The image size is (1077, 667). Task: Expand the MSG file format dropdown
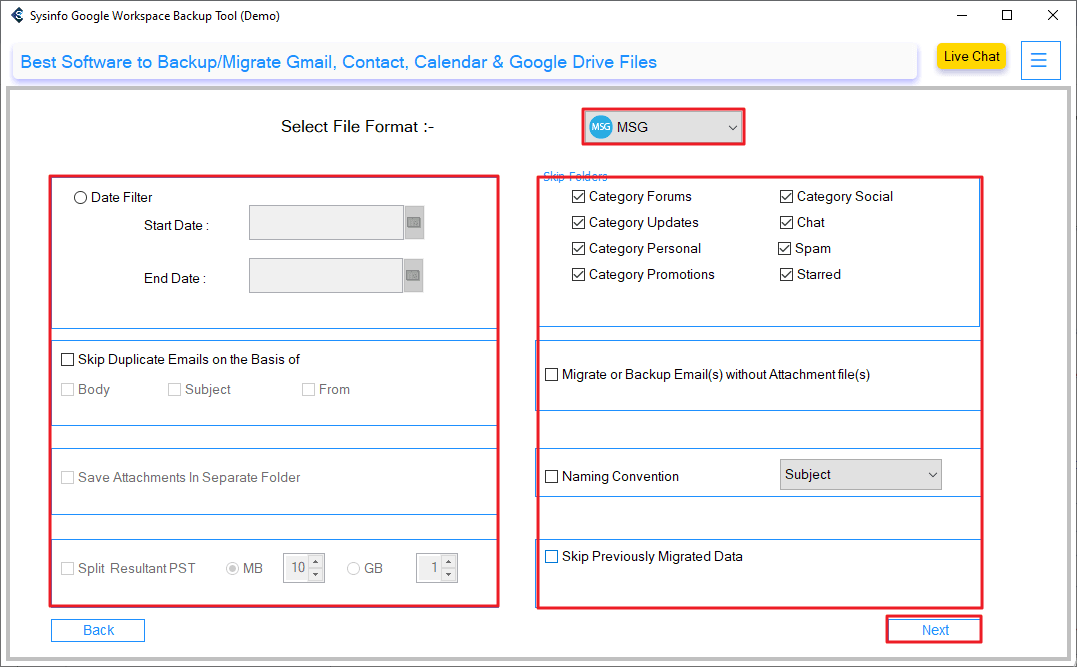[732, 128]
